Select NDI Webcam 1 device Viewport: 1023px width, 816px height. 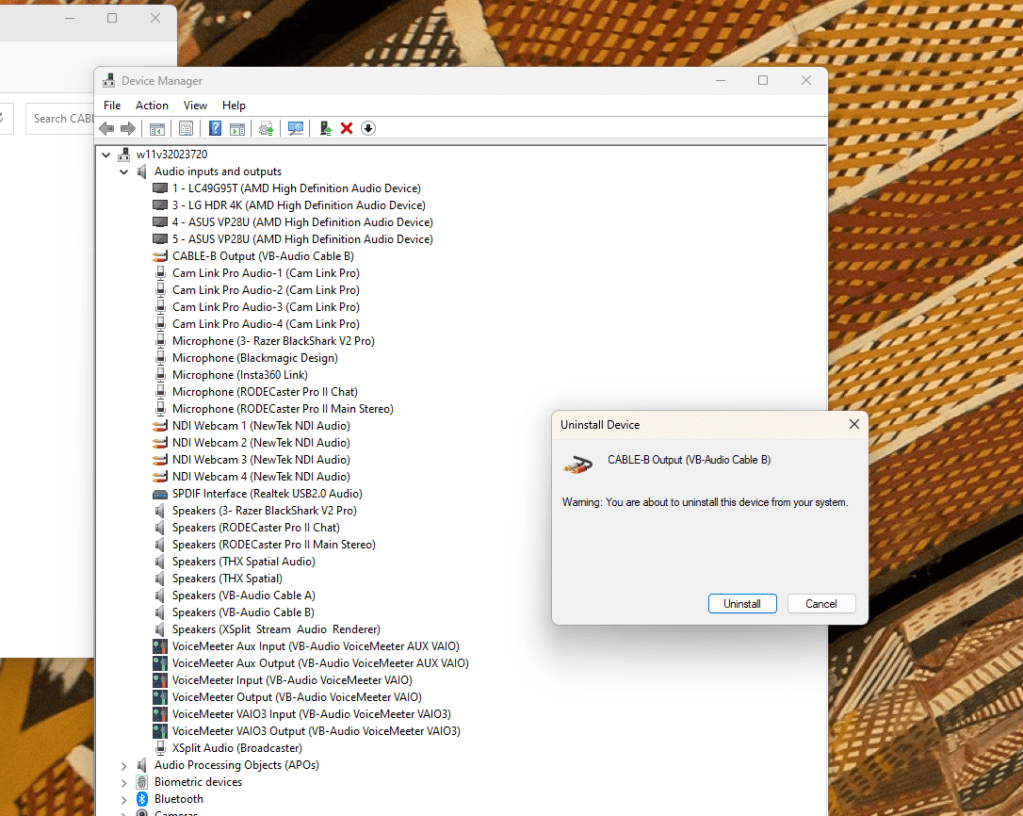click(261, 426)
